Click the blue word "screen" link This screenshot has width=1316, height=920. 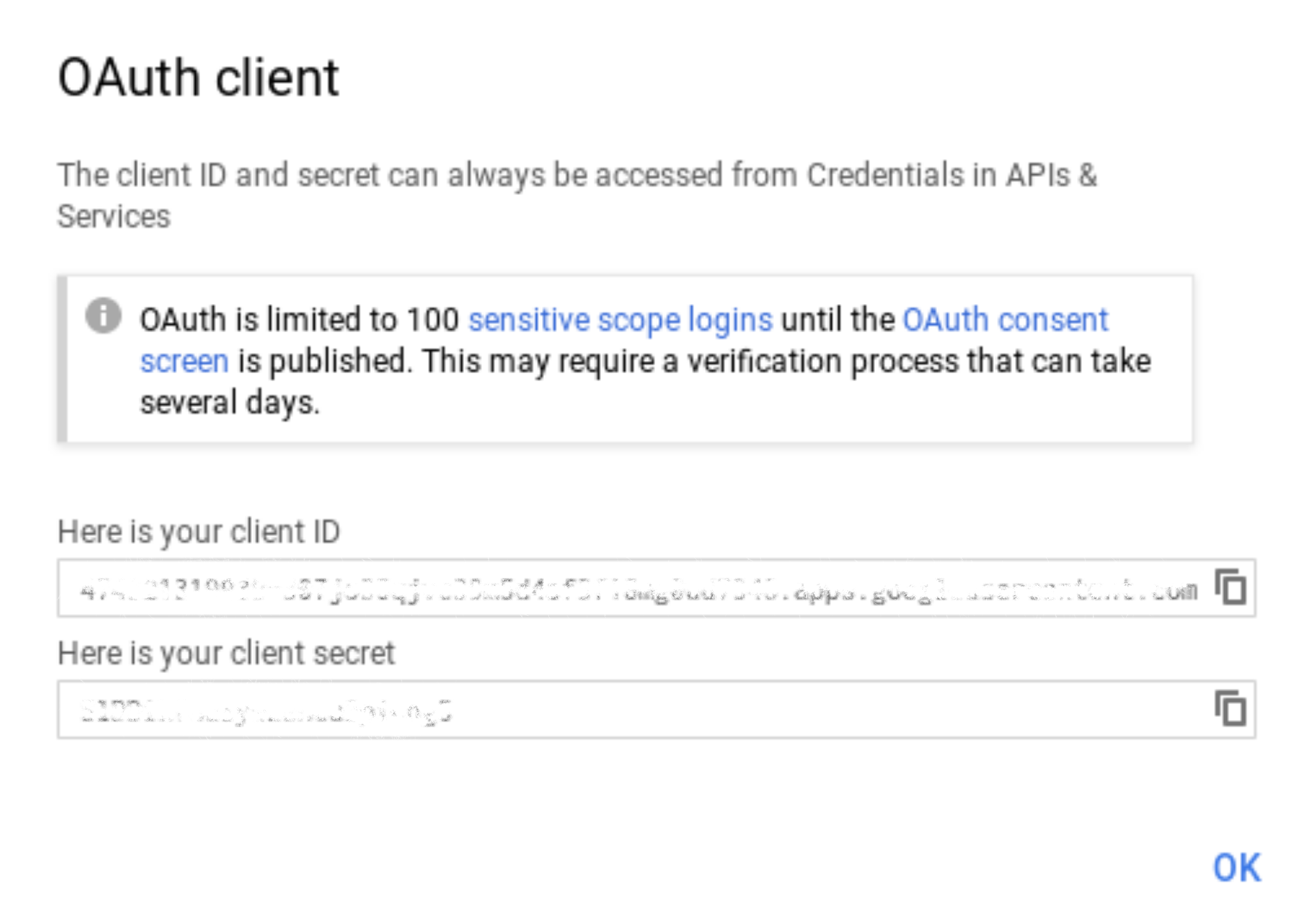pos(184,361)
